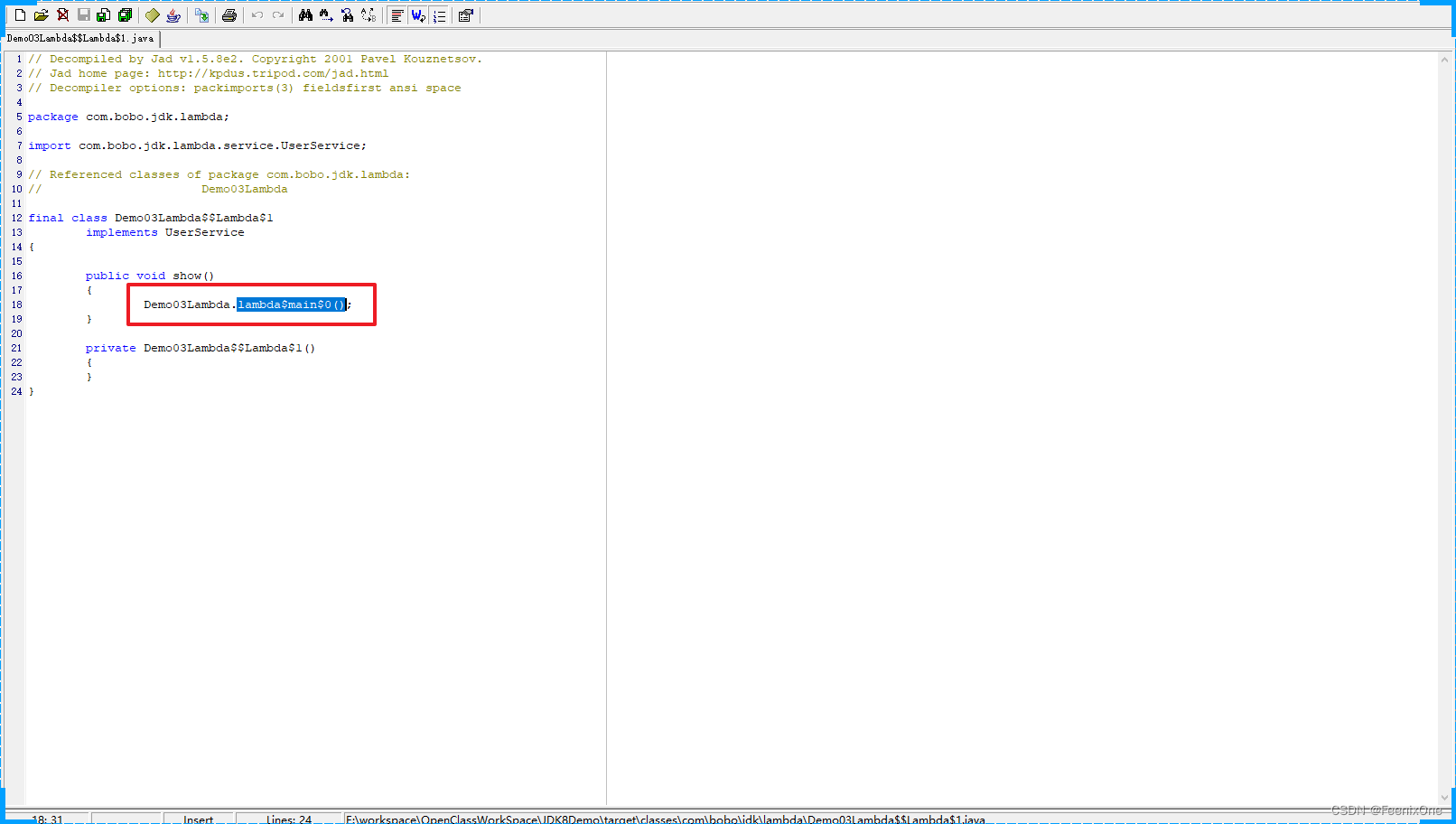Click the scrollbar up arrow
1456x824 pixels.
1445,60
